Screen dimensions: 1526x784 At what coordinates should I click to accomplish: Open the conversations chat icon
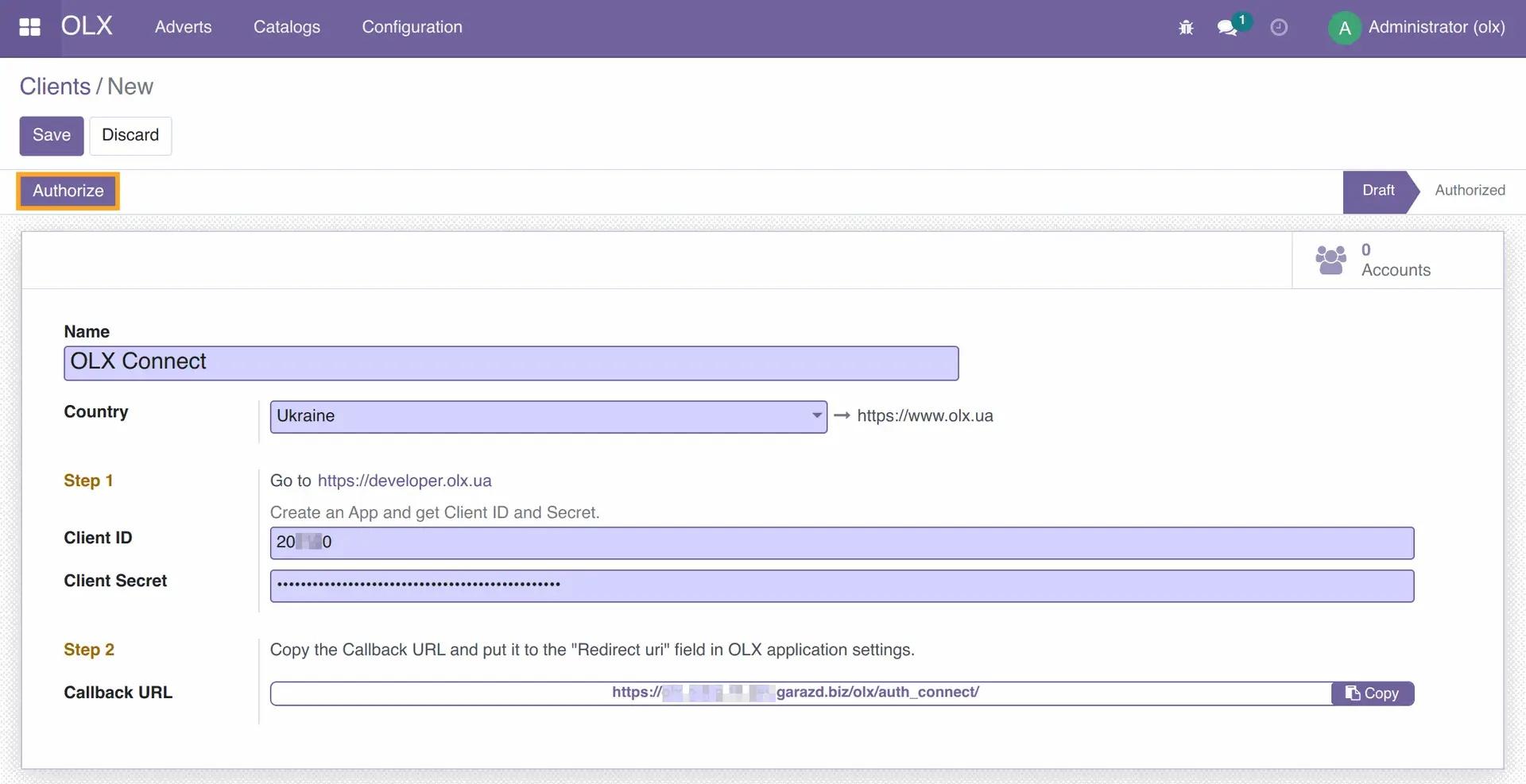(x=1227, y=28)
